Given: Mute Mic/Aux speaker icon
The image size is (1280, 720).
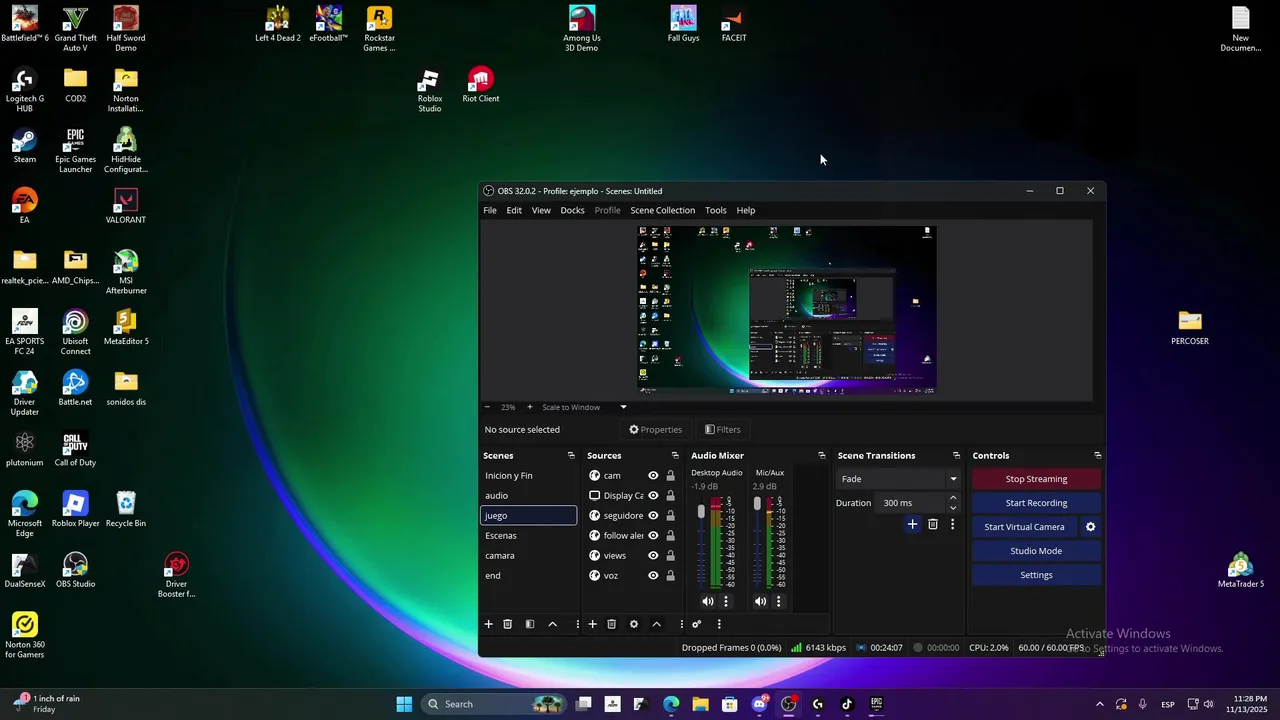Looking at the screenshot, I should coord(760,601).
